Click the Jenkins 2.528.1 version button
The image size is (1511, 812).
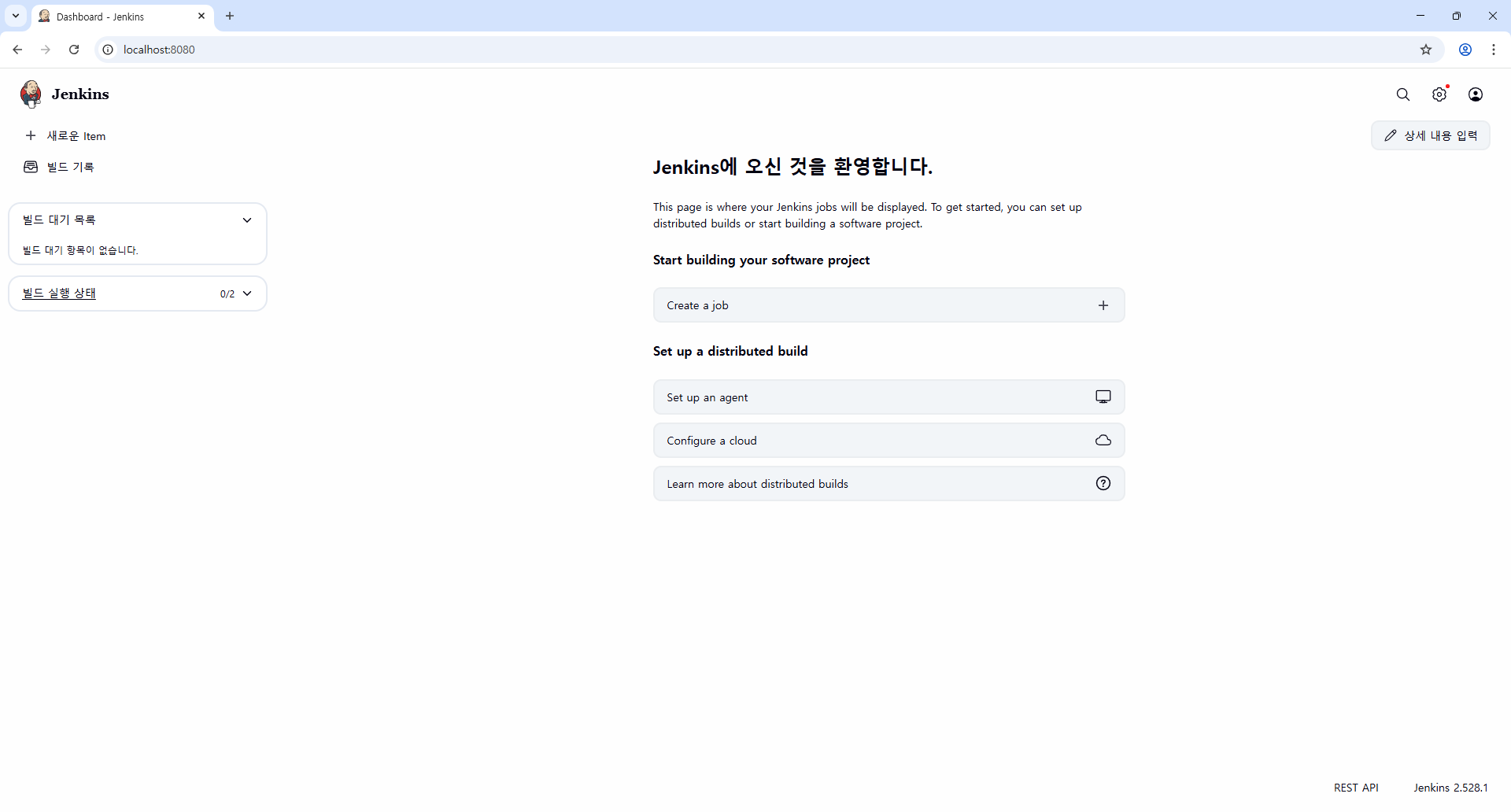click(x=1450, y=788)
